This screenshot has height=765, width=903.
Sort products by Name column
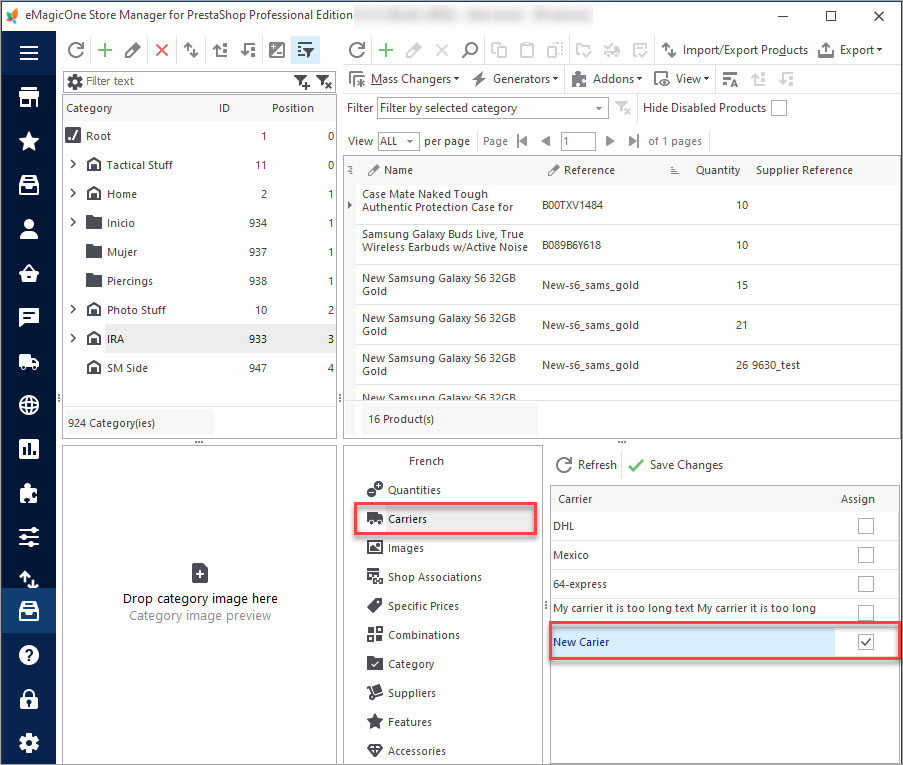point(398,170)
